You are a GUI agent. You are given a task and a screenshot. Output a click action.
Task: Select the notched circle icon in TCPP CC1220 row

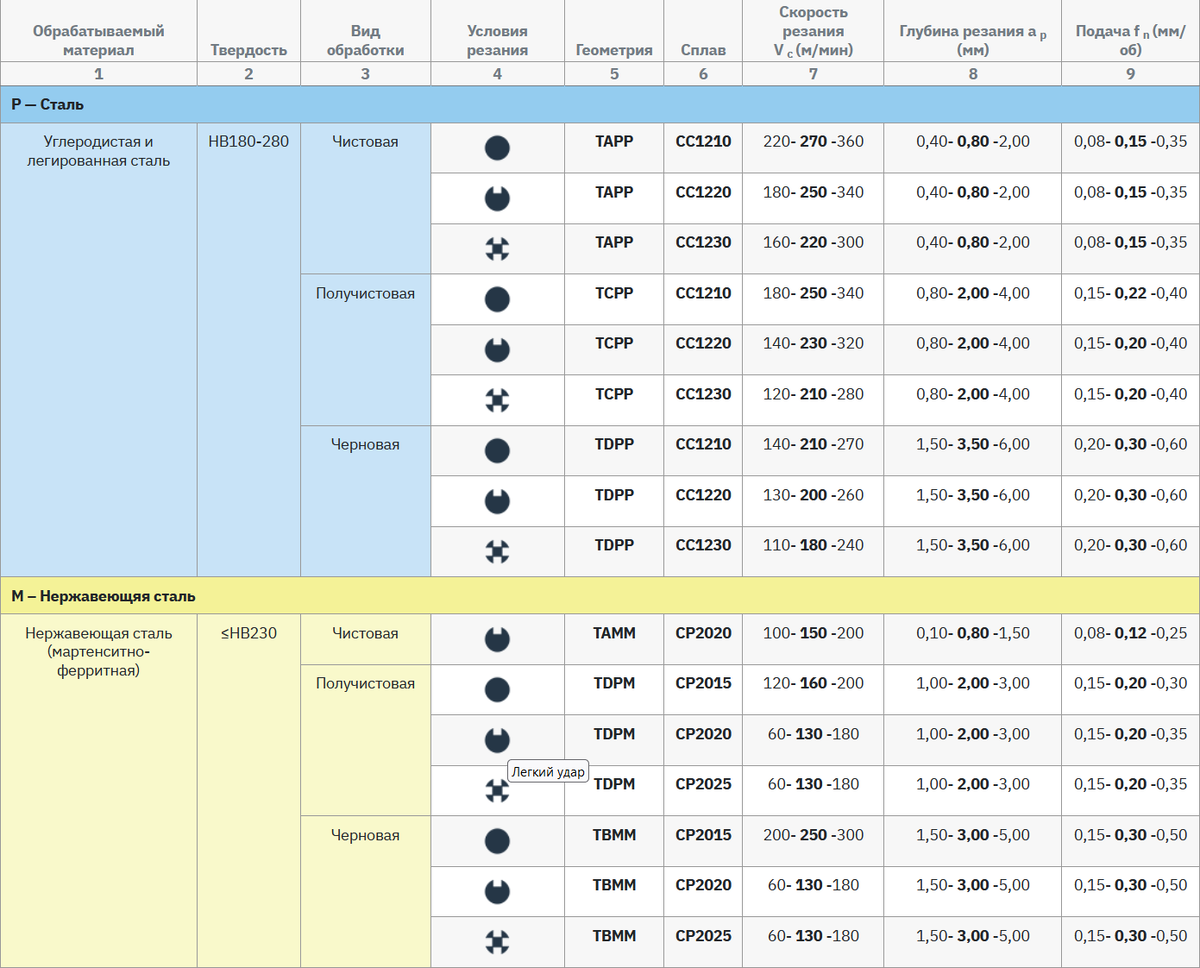[x=497, y=350]
